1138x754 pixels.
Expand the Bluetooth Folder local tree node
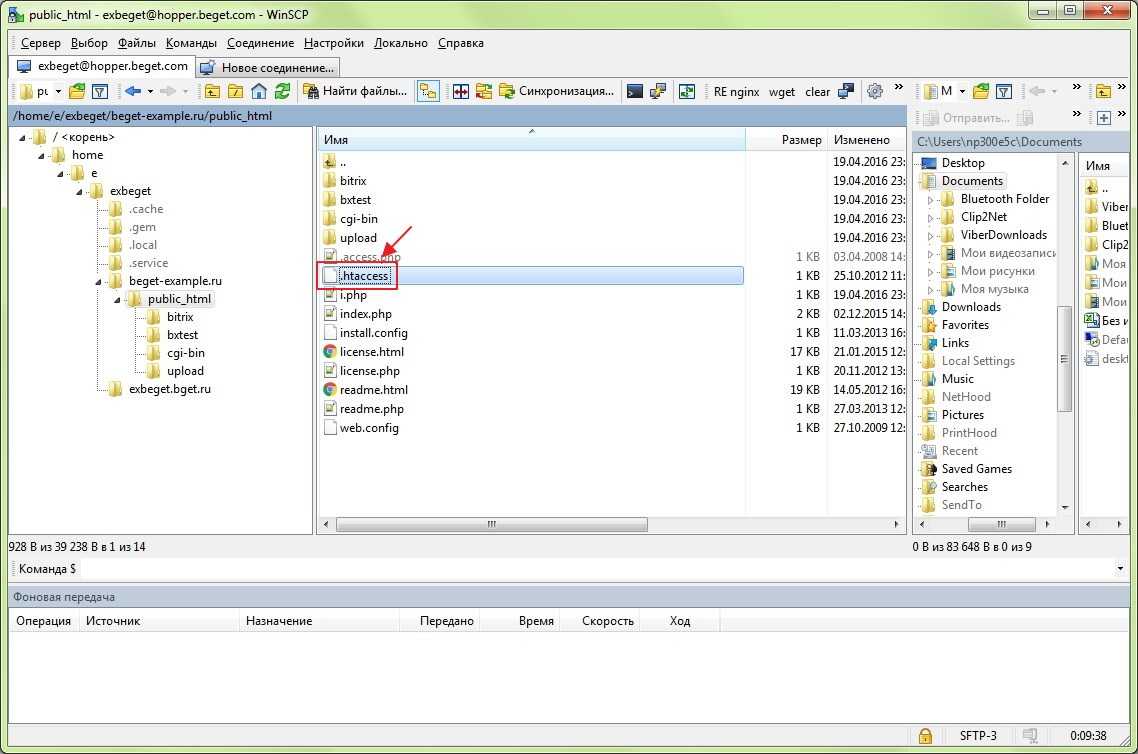click(x=930, y=199)
